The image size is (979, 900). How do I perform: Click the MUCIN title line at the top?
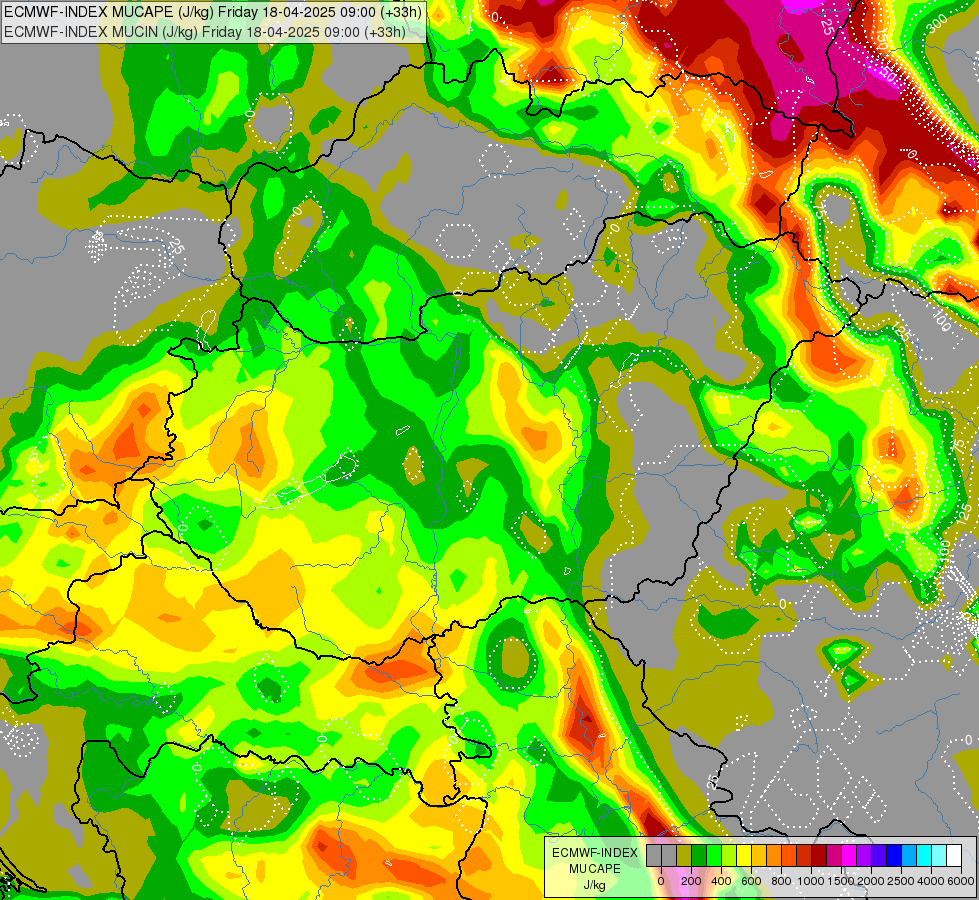(x=205, y=32)
